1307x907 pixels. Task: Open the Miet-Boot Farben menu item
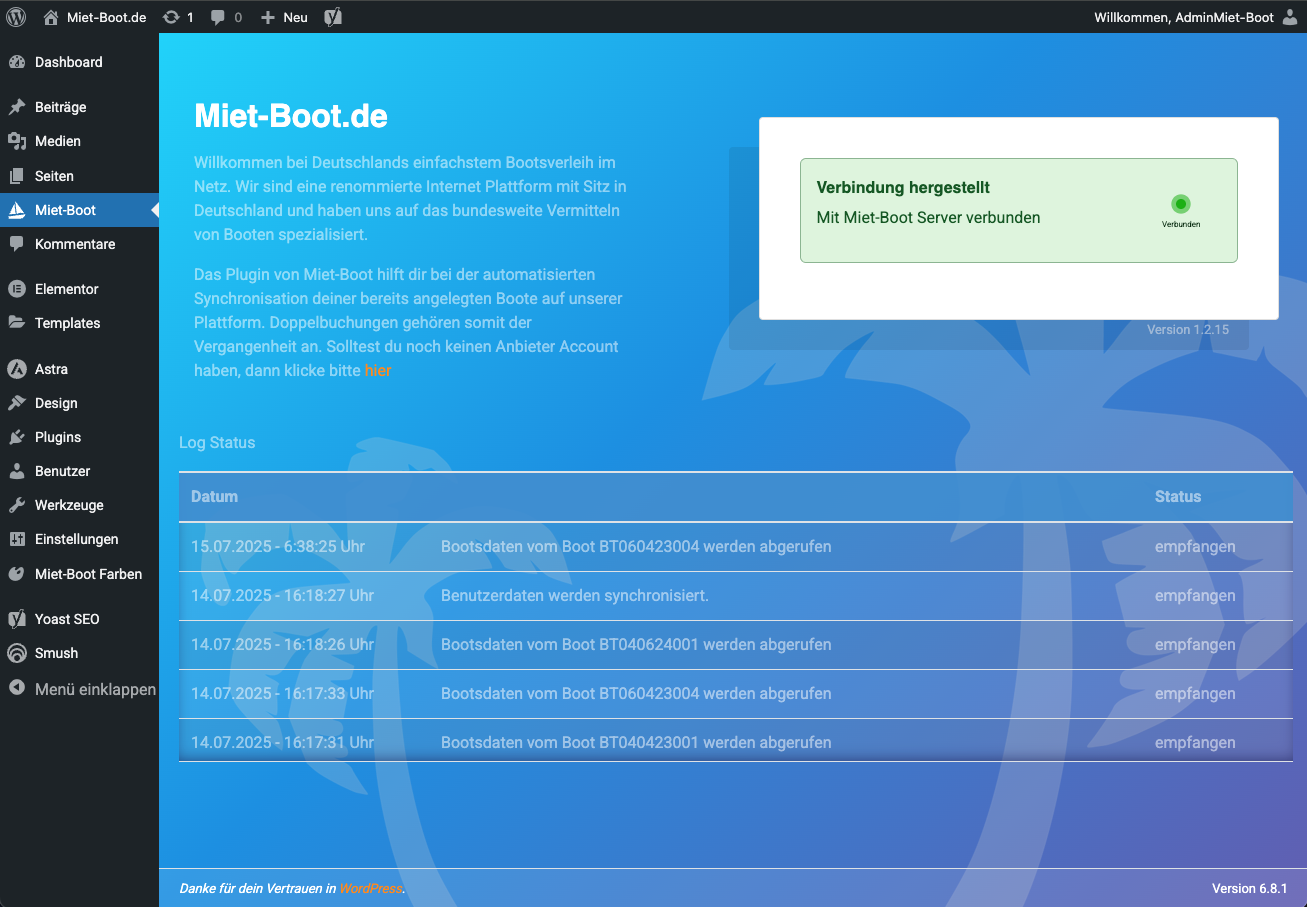88,574
